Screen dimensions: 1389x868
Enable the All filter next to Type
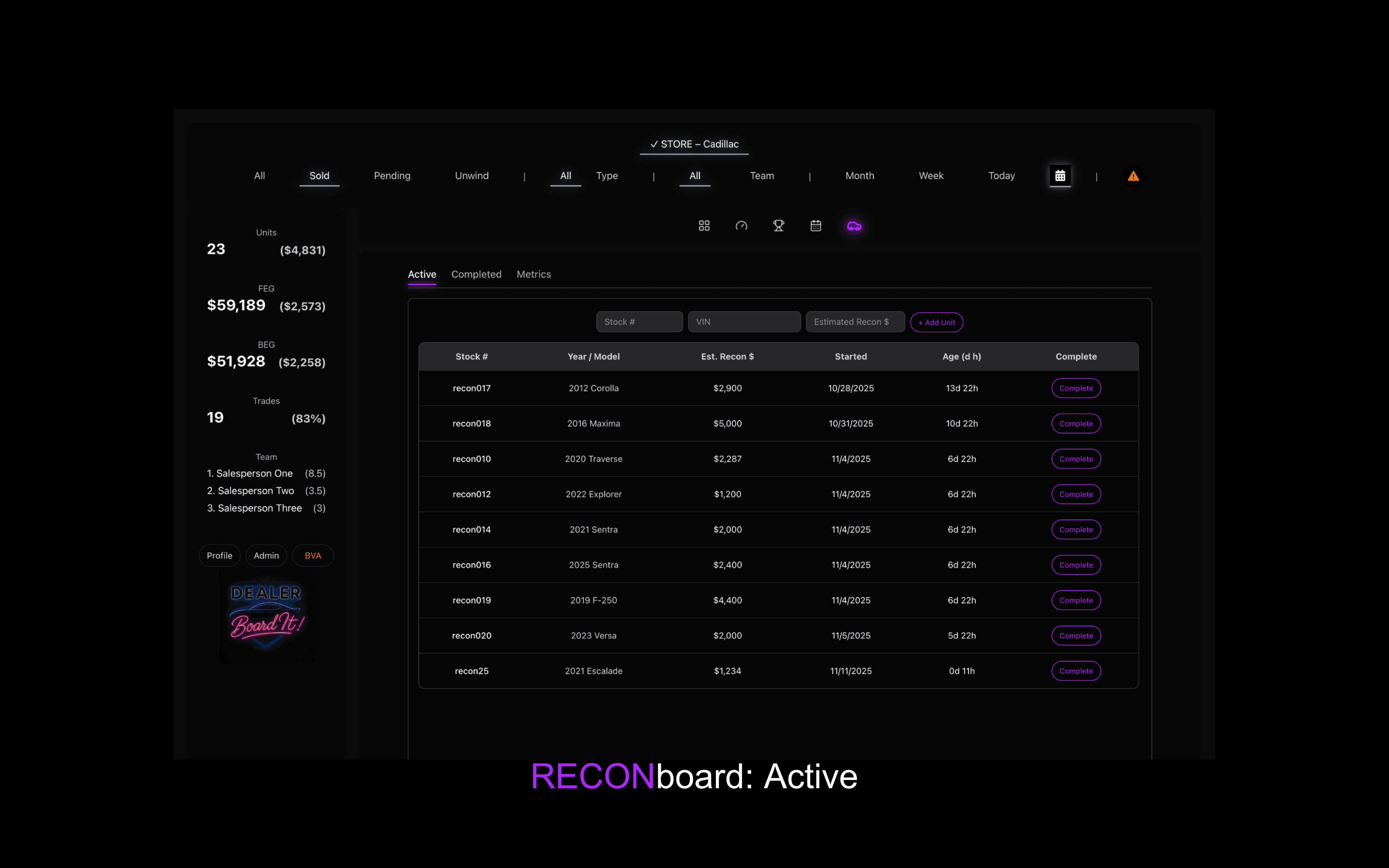pyautogui.click(x=565, y=176)
